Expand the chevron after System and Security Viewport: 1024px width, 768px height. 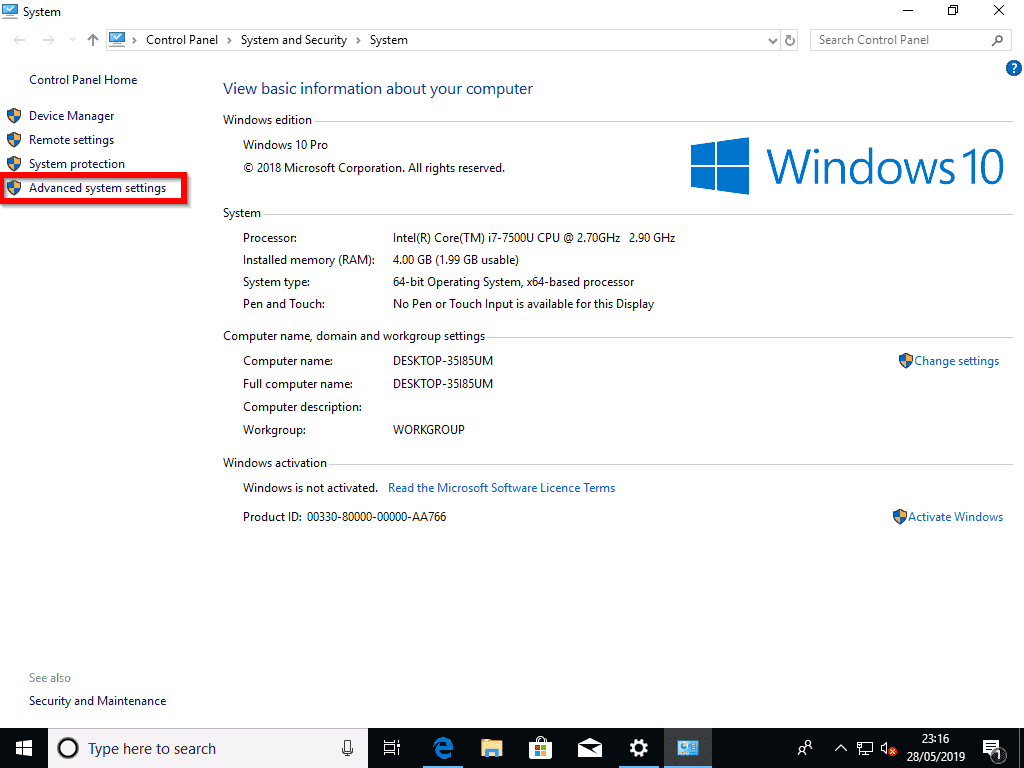point(358,40)
